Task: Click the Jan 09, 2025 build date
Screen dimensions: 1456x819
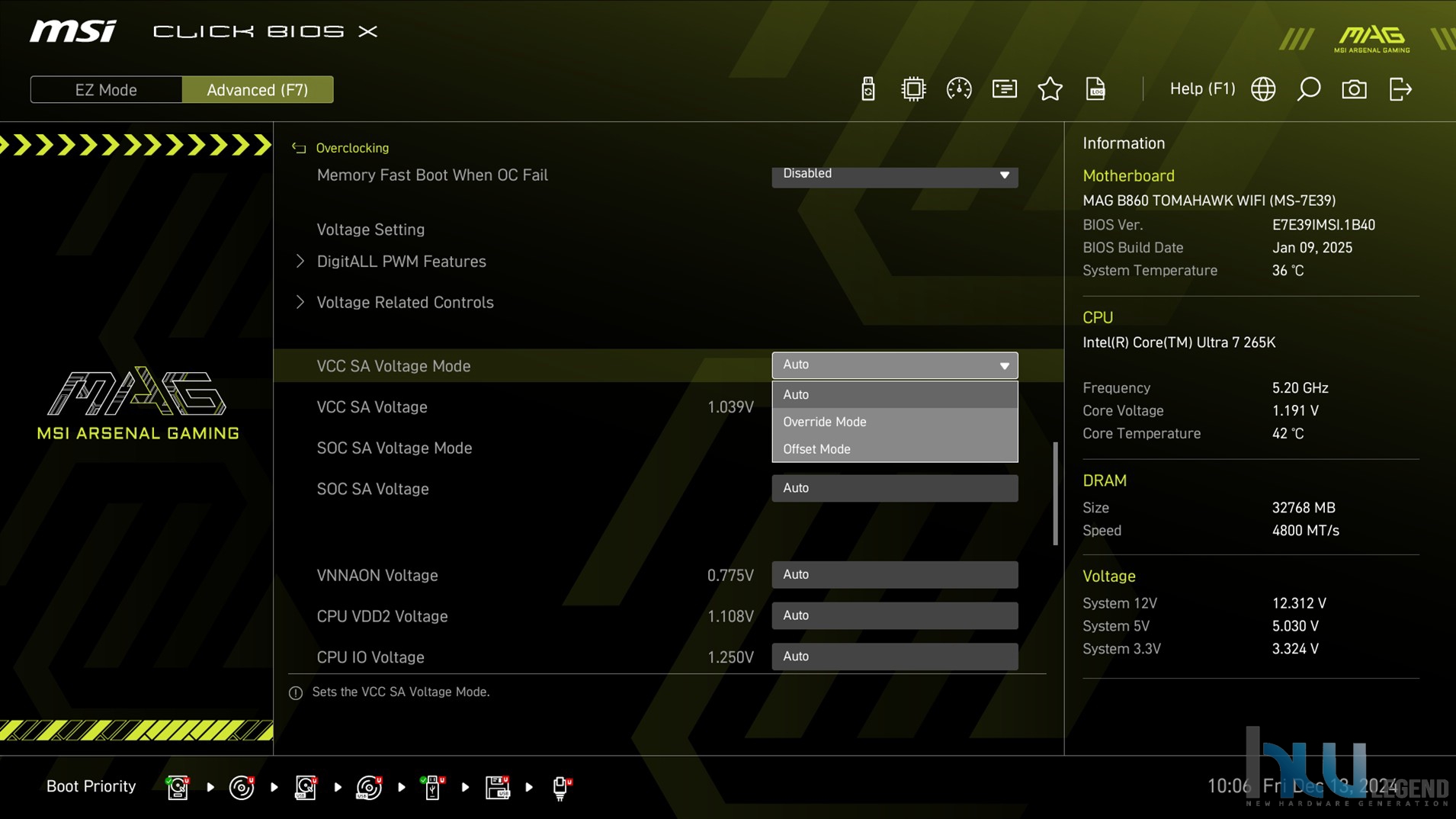Action: click(1312, 248)
